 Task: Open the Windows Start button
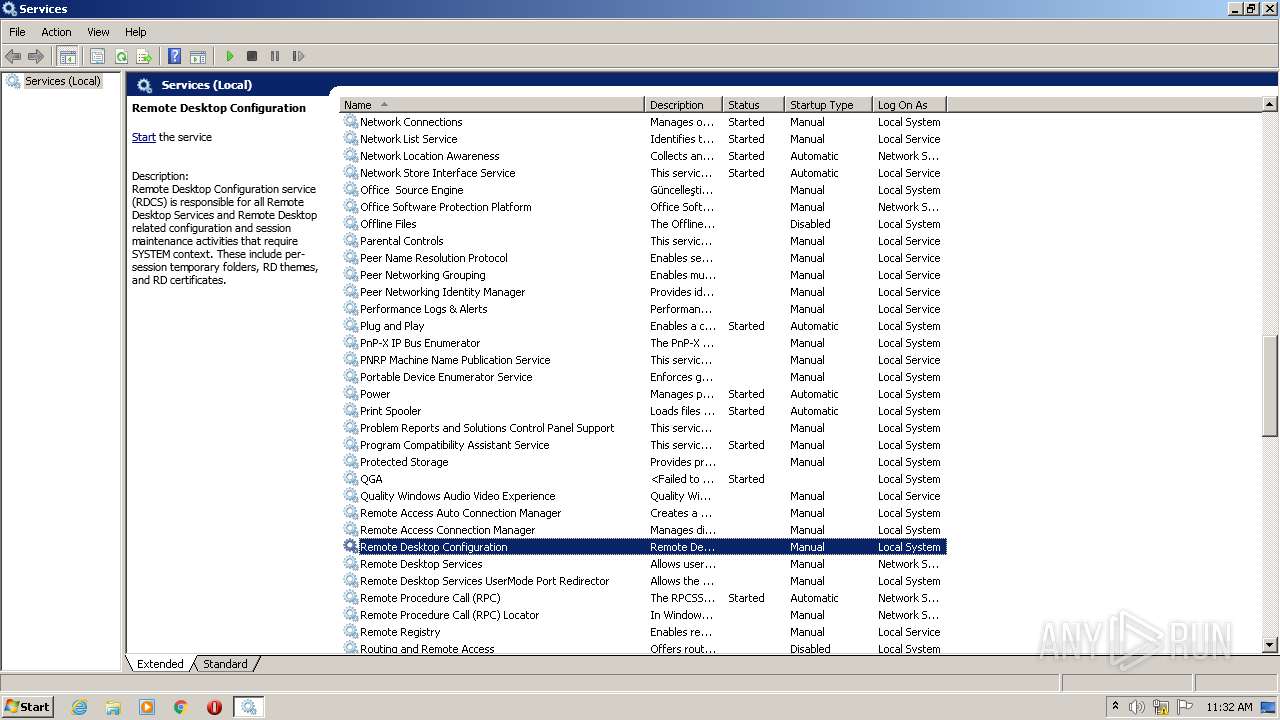pos(28,706)
